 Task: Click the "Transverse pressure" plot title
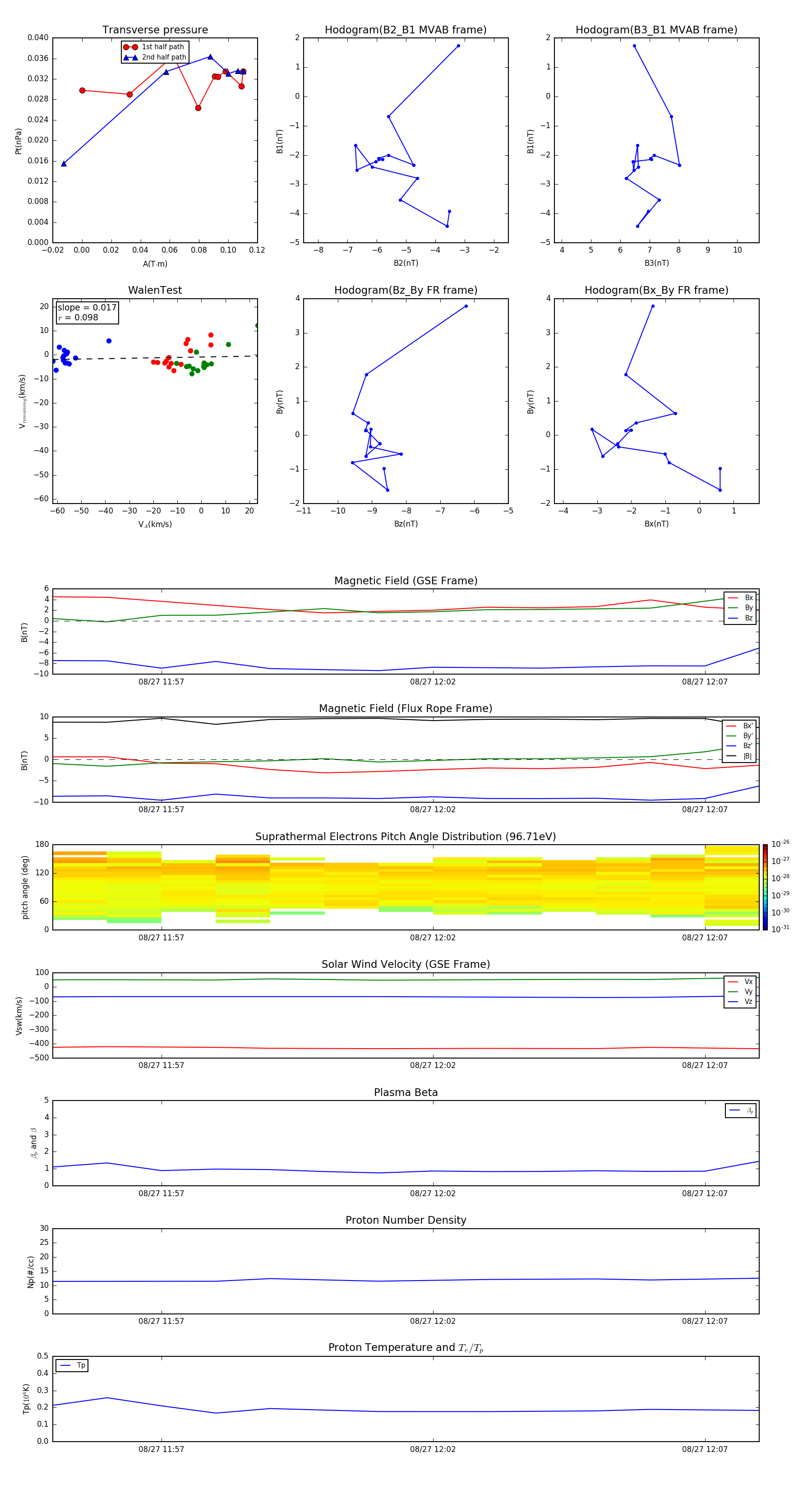(155, 30)
